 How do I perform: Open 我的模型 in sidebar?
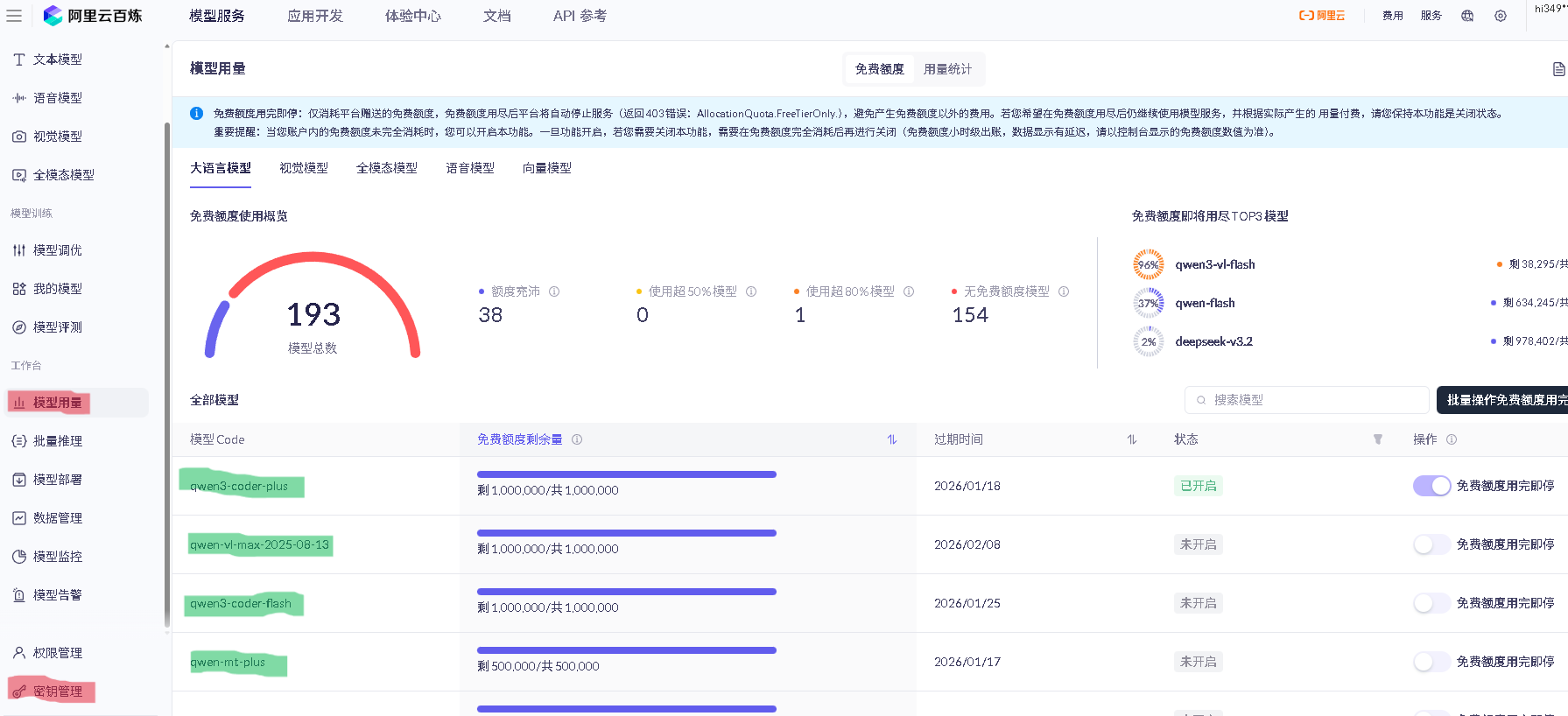click(x=58, y=289)
